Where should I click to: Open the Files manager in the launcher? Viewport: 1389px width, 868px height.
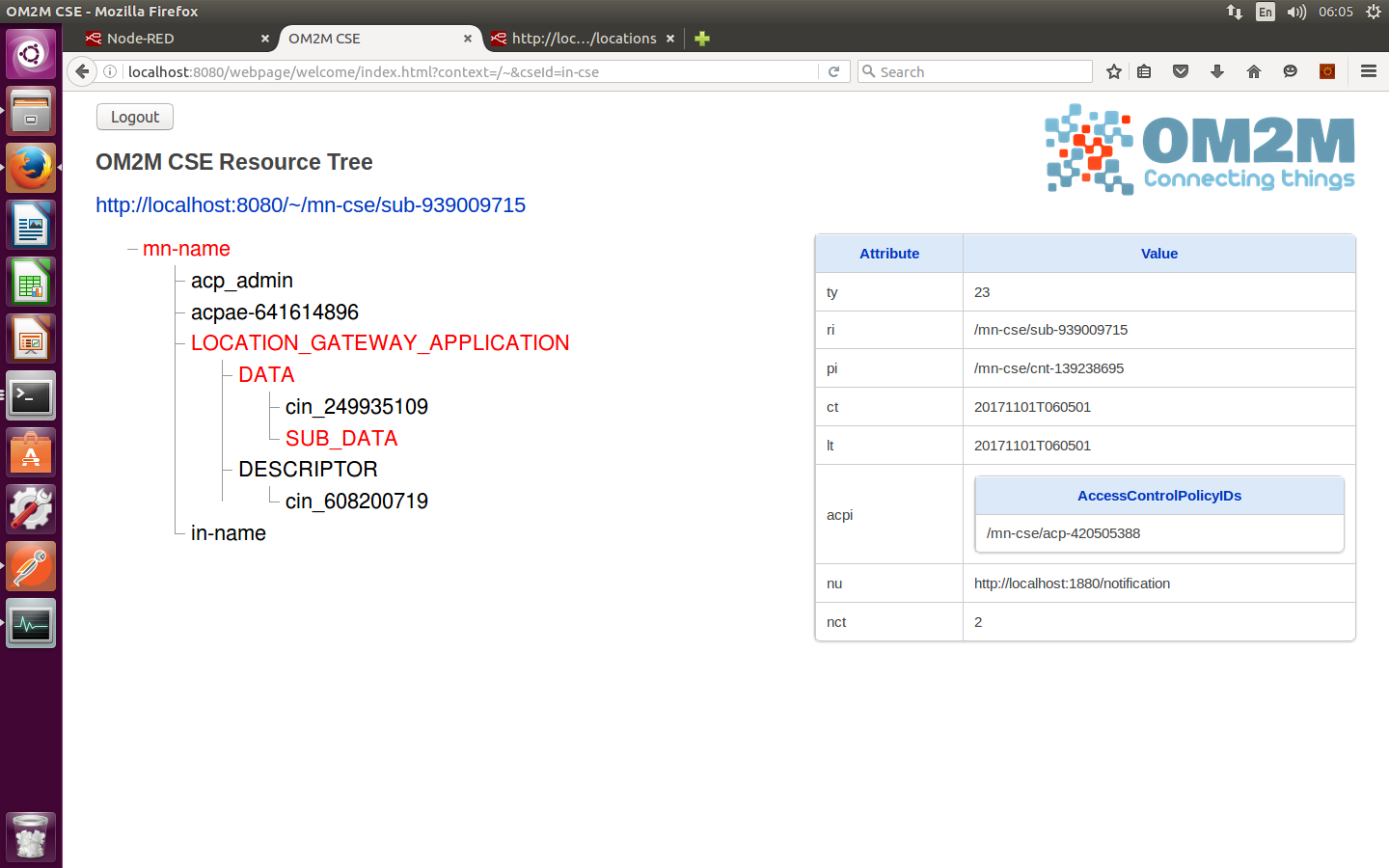pos(31,111)
